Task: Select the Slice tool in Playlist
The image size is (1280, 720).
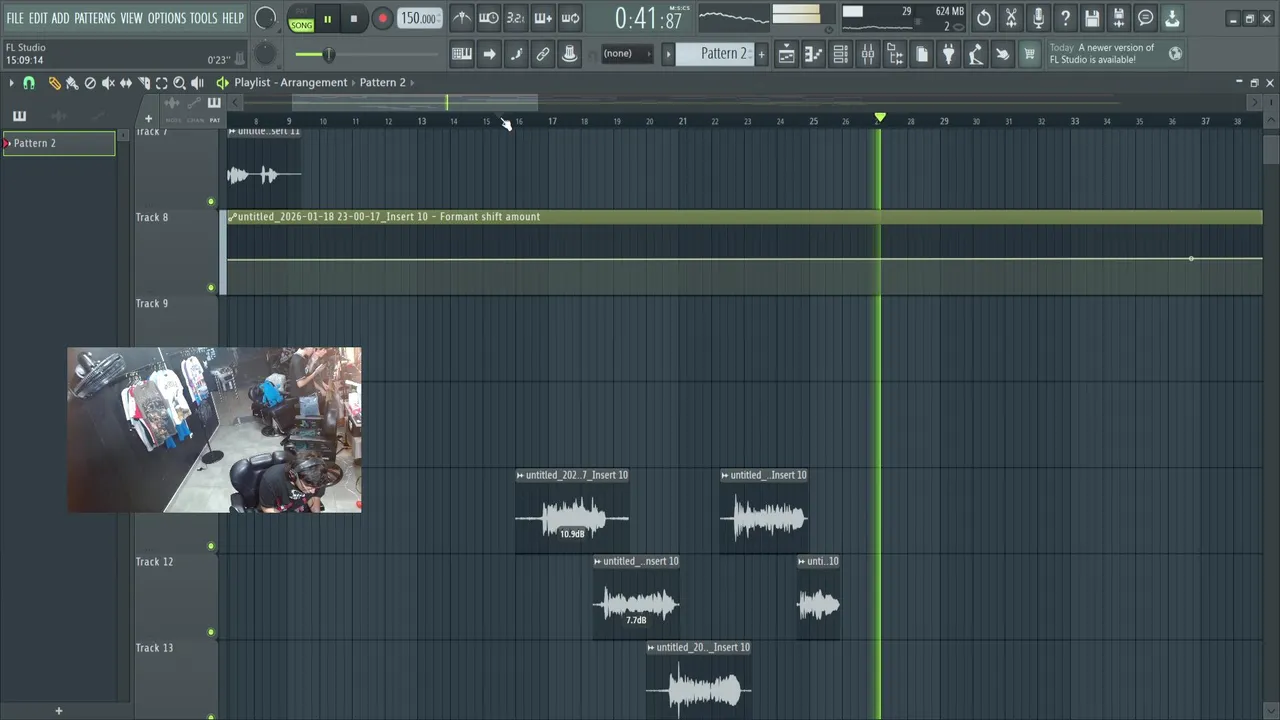Action: [x=144, y=83]
